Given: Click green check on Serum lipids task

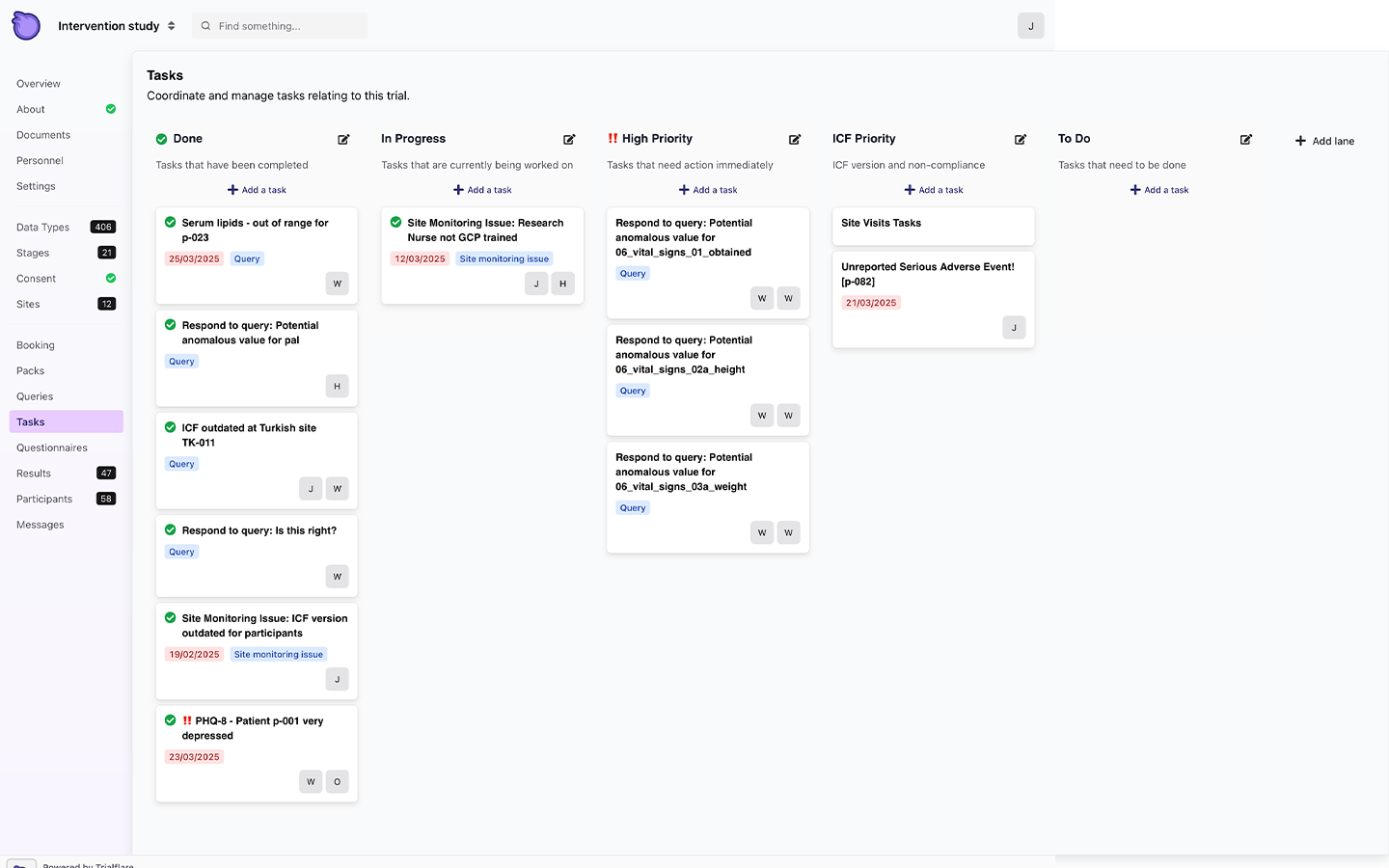Looking at the screenshot, I should tap(170, 222).
